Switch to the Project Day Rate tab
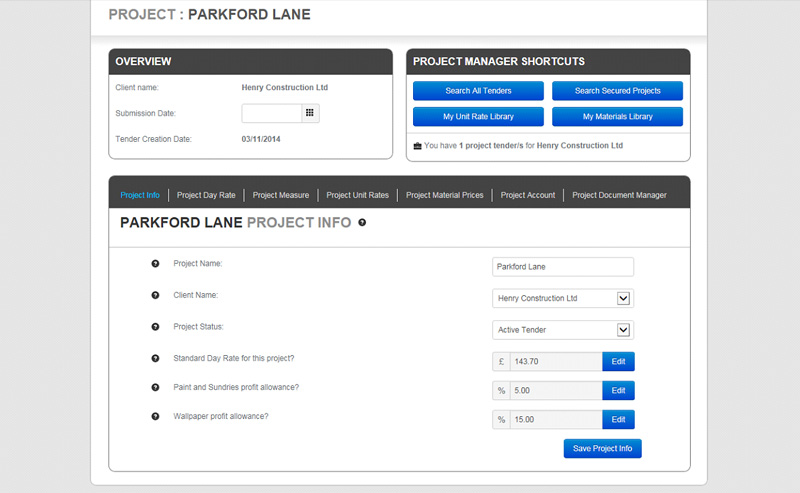This screenshot has height=493, width=800. point(206,195)
